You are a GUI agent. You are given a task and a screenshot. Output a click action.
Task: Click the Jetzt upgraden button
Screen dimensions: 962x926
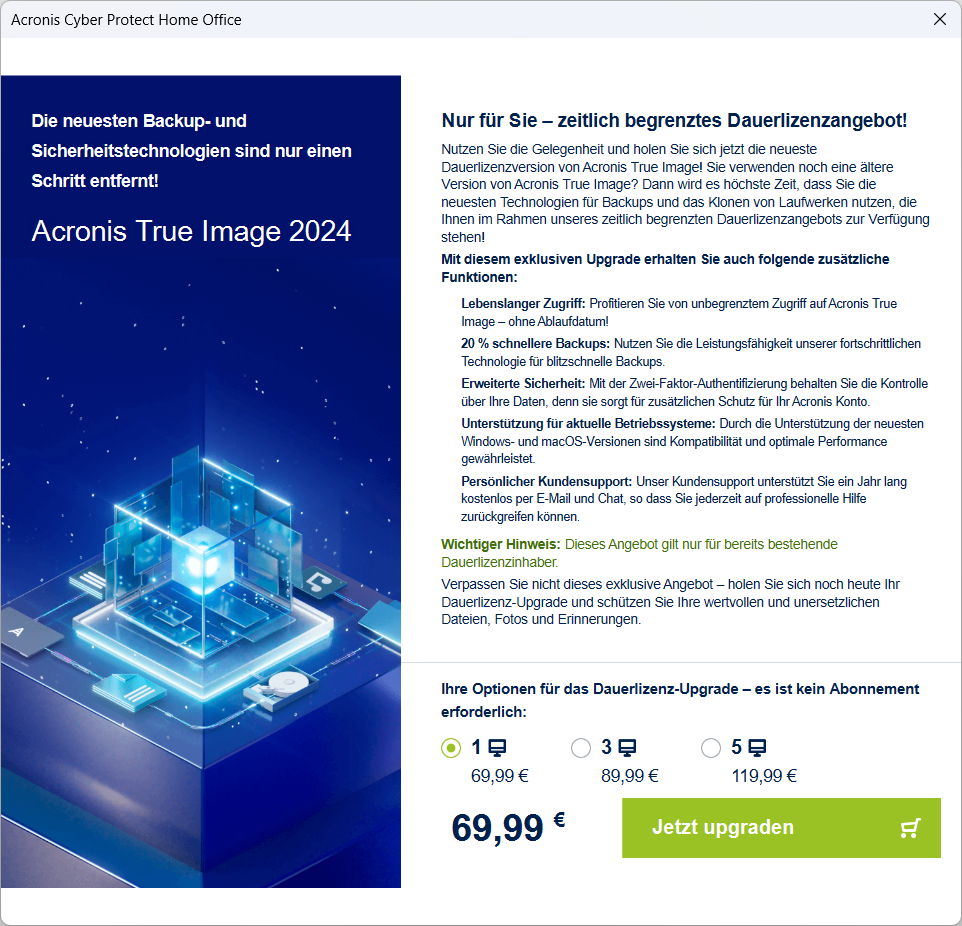tap(781, 827)
